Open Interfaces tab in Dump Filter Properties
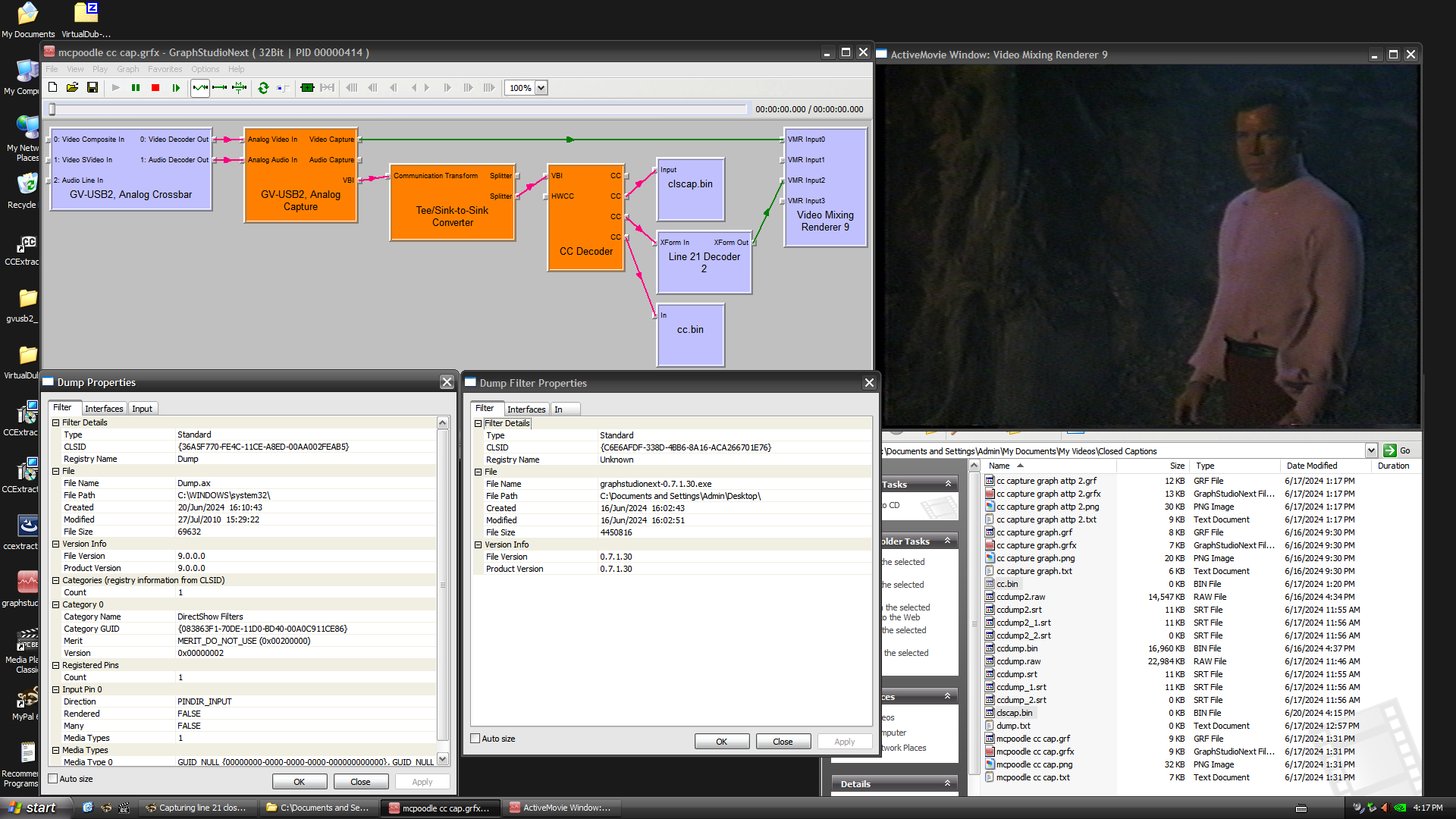The image size is (1456, 819). (526, 409)
